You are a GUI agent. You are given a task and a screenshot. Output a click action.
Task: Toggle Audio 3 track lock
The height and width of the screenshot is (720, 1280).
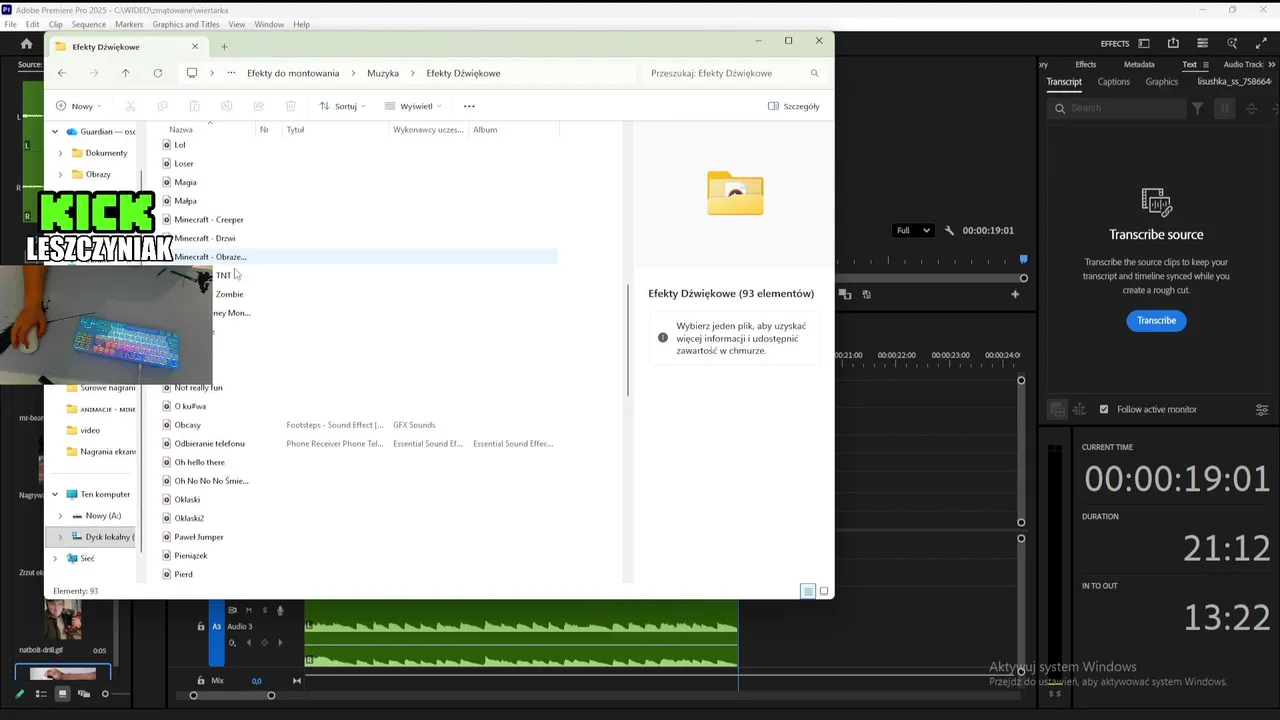click(201, 627)
